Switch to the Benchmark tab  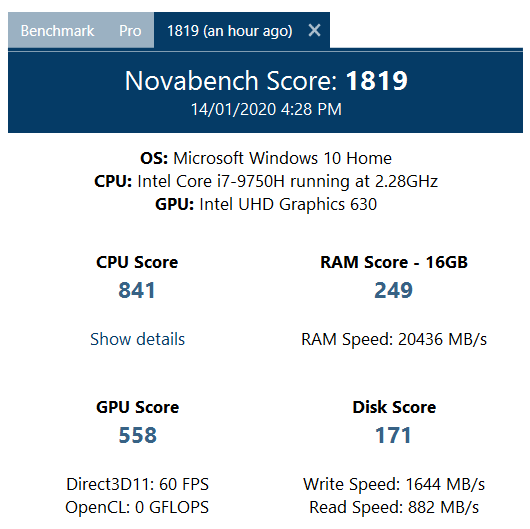click(x=57, y=31)
